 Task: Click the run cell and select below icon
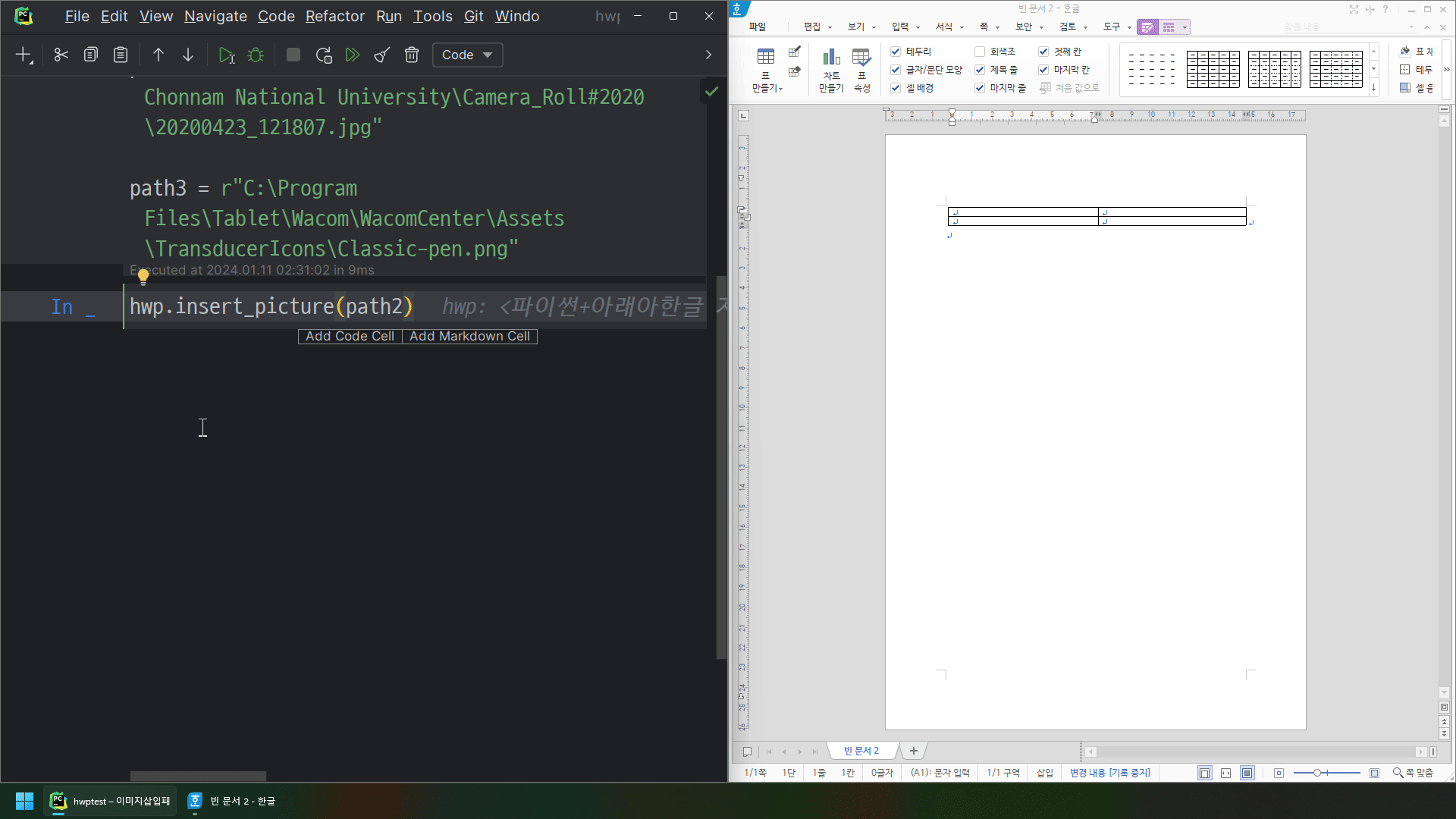(x=226, y=55)
